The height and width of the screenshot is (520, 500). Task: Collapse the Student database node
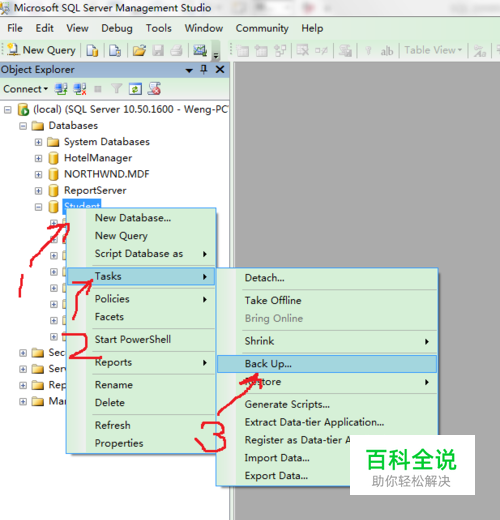(38, 207)
